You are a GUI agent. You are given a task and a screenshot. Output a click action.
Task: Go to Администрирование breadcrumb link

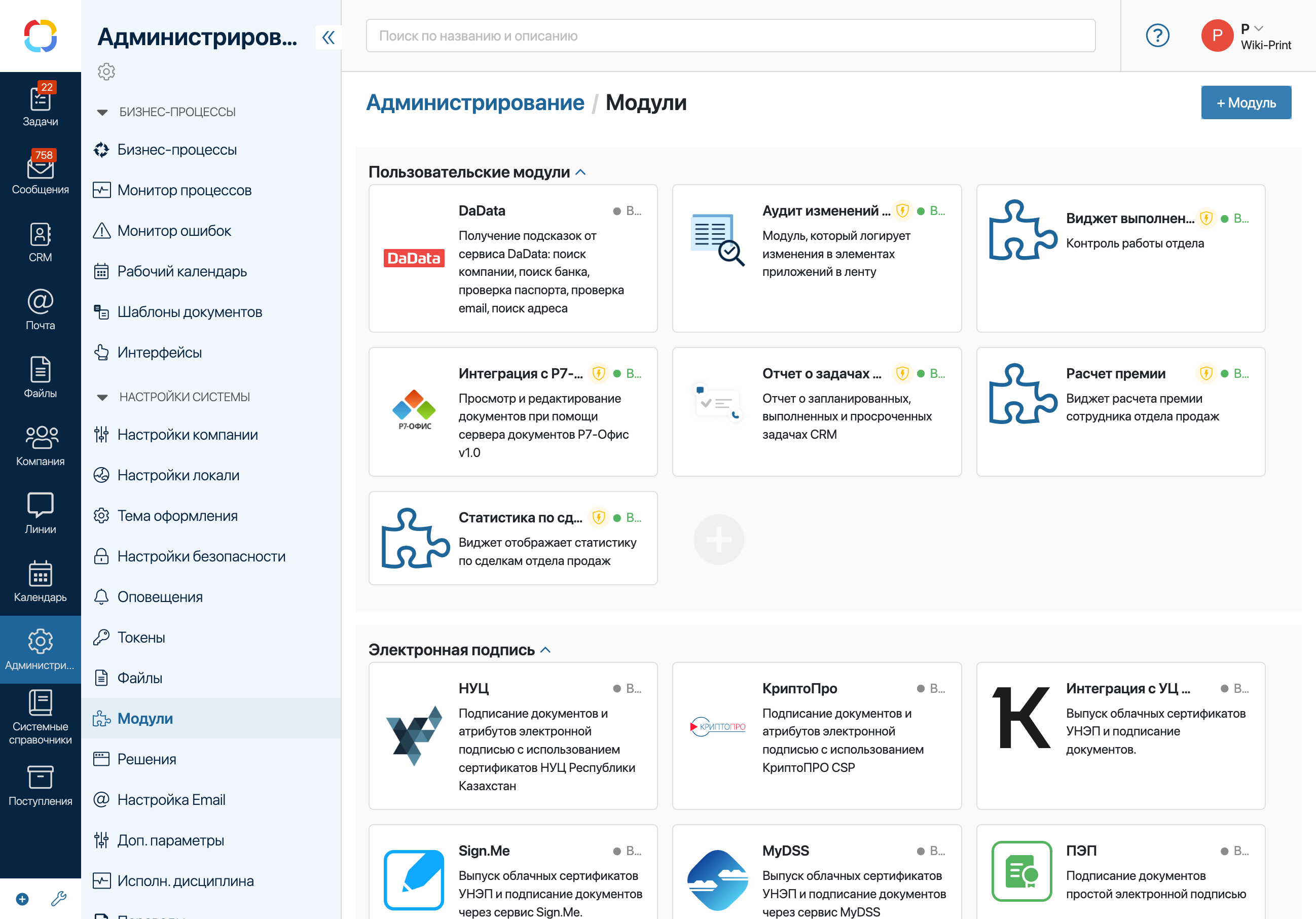(475, 102)
